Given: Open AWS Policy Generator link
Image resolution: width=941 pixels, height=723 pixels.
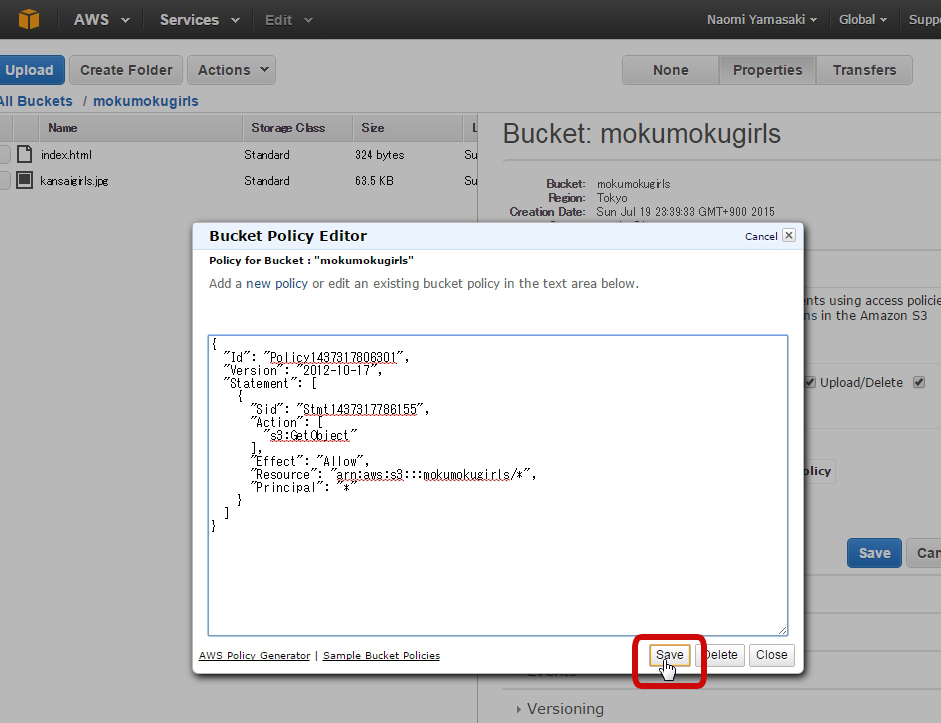Looking at the screenshot, I should tap(254, 655).
